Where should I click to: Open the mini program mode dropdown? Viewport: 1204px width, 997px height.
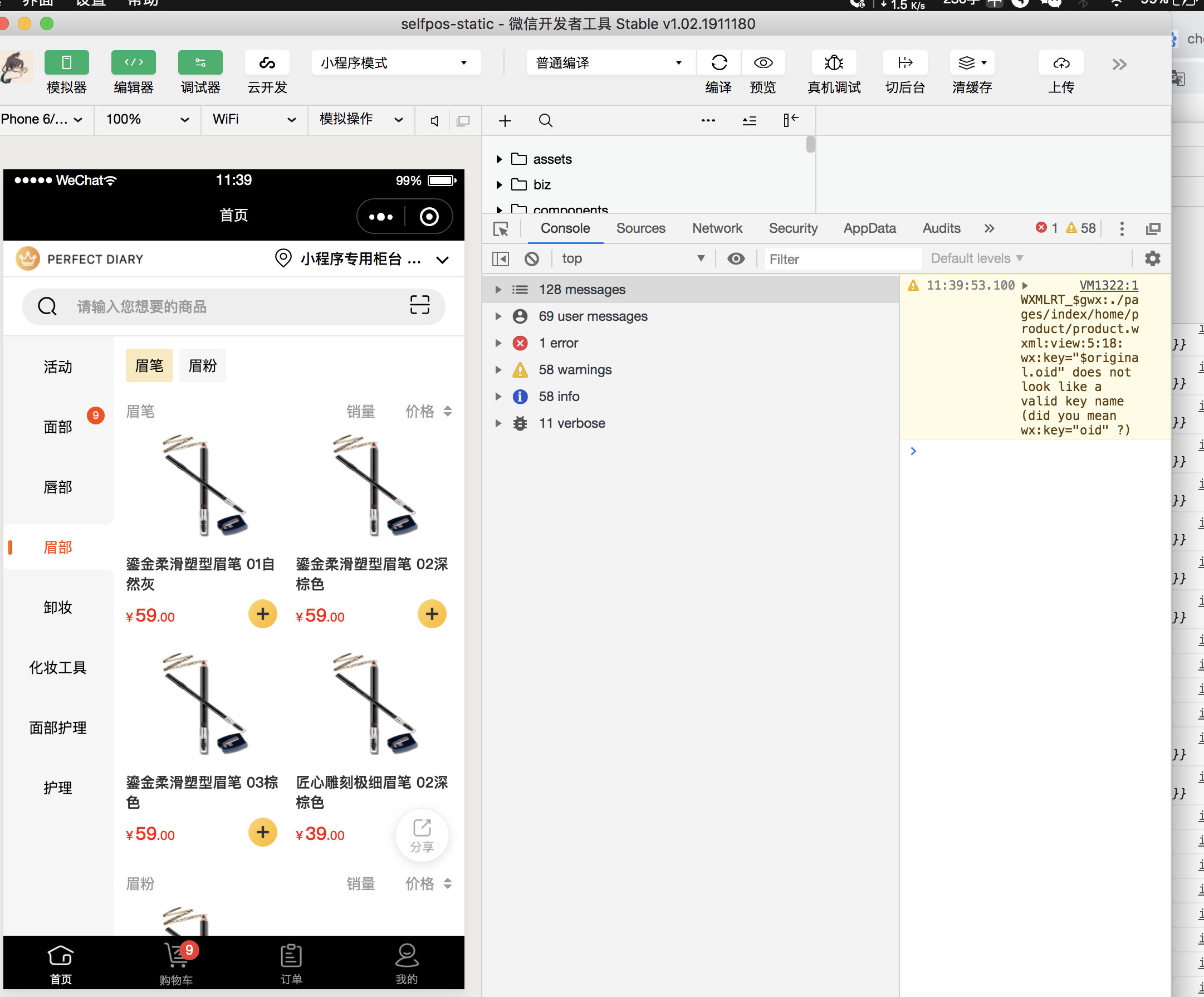395,62
